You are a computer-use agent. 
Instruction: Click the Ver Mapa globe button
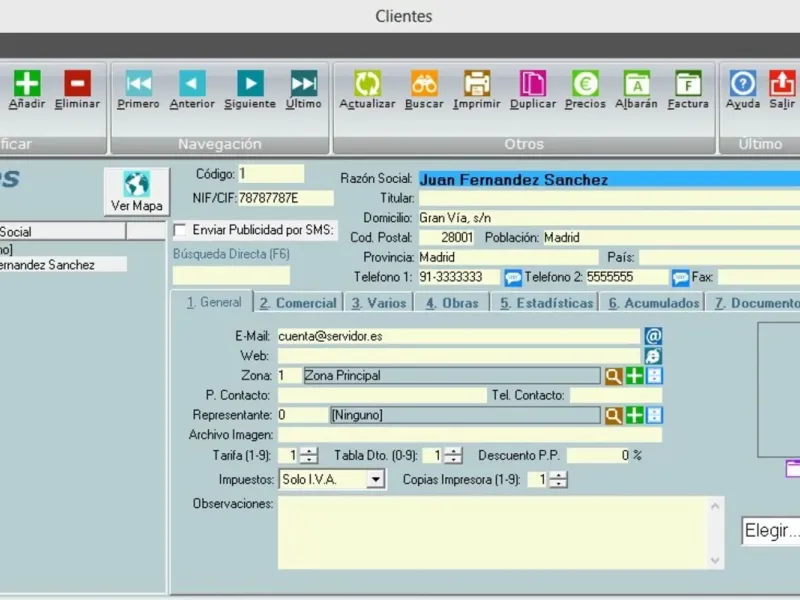(x=137, y=192)
